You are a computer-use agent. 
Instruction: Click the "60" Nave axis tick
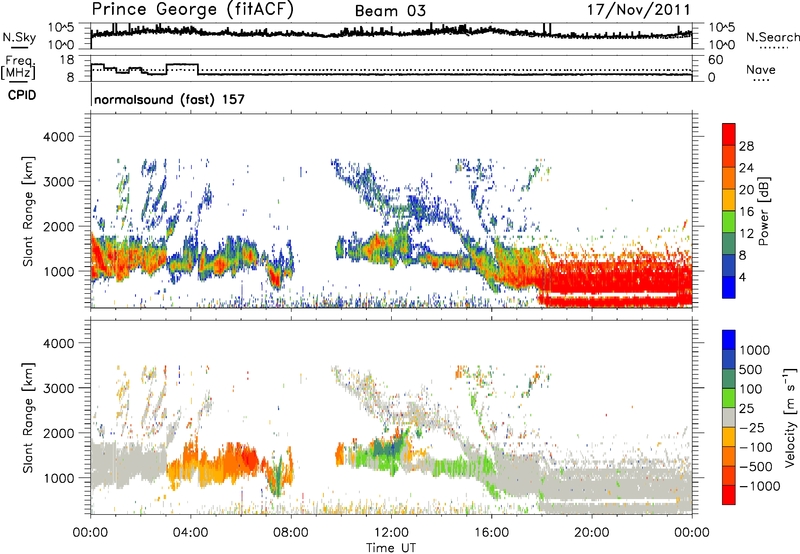(x=716, y=60)
